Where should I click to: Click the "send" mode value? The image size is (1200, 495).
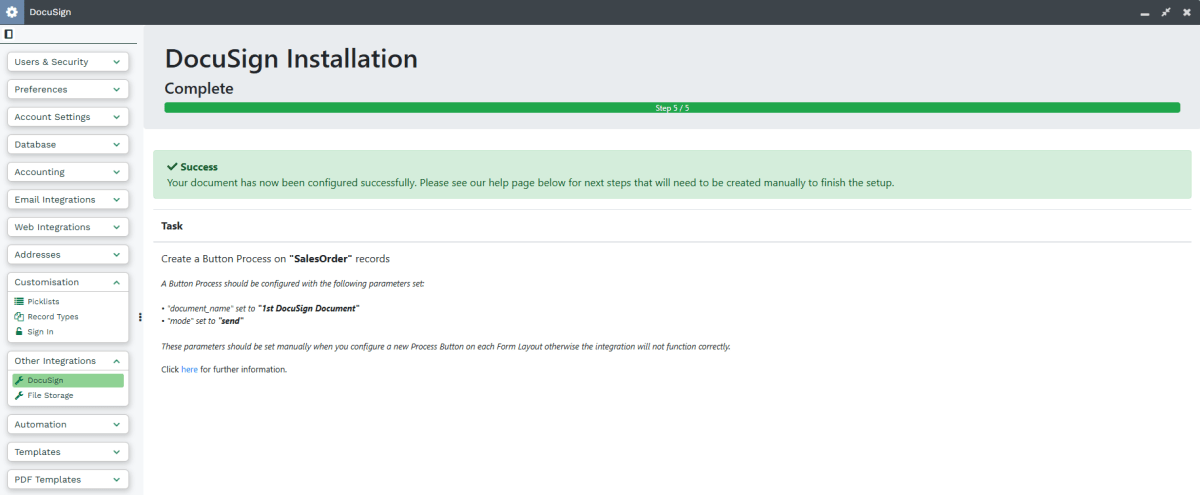tap(232, 321)
